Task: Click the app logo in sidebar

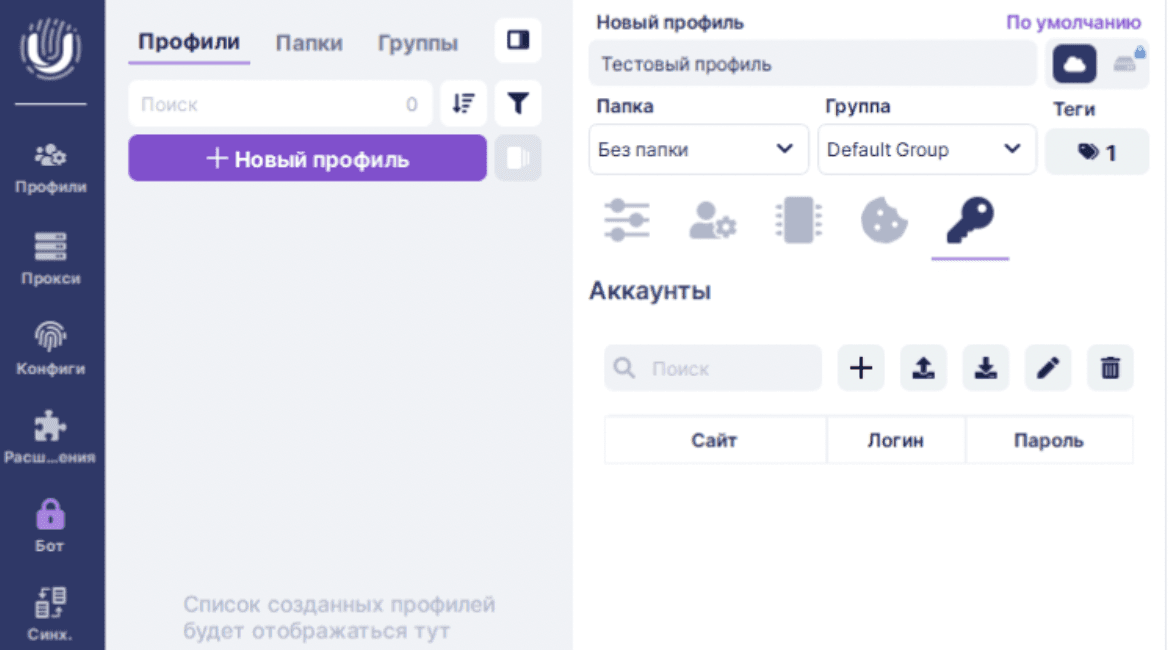Action: click(x=51, y=48)
